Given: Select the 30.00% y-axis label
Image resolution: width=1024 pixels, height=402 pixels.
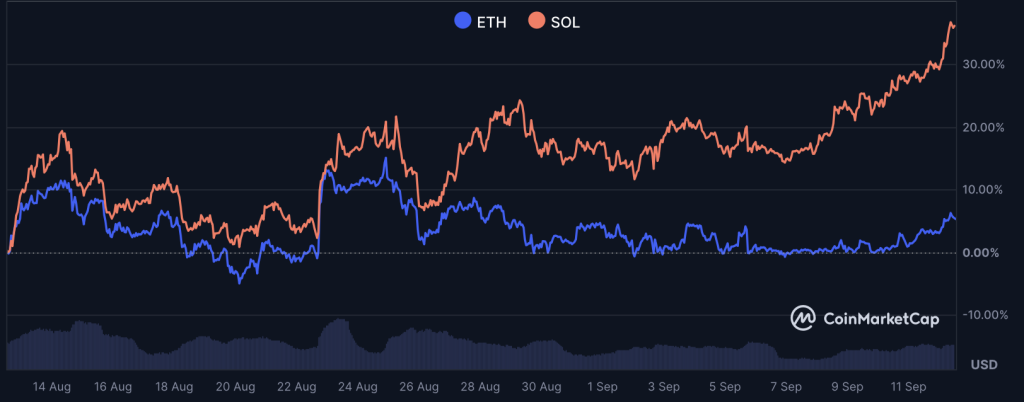Looking at the screenshot, I should (x=983, y=64).
